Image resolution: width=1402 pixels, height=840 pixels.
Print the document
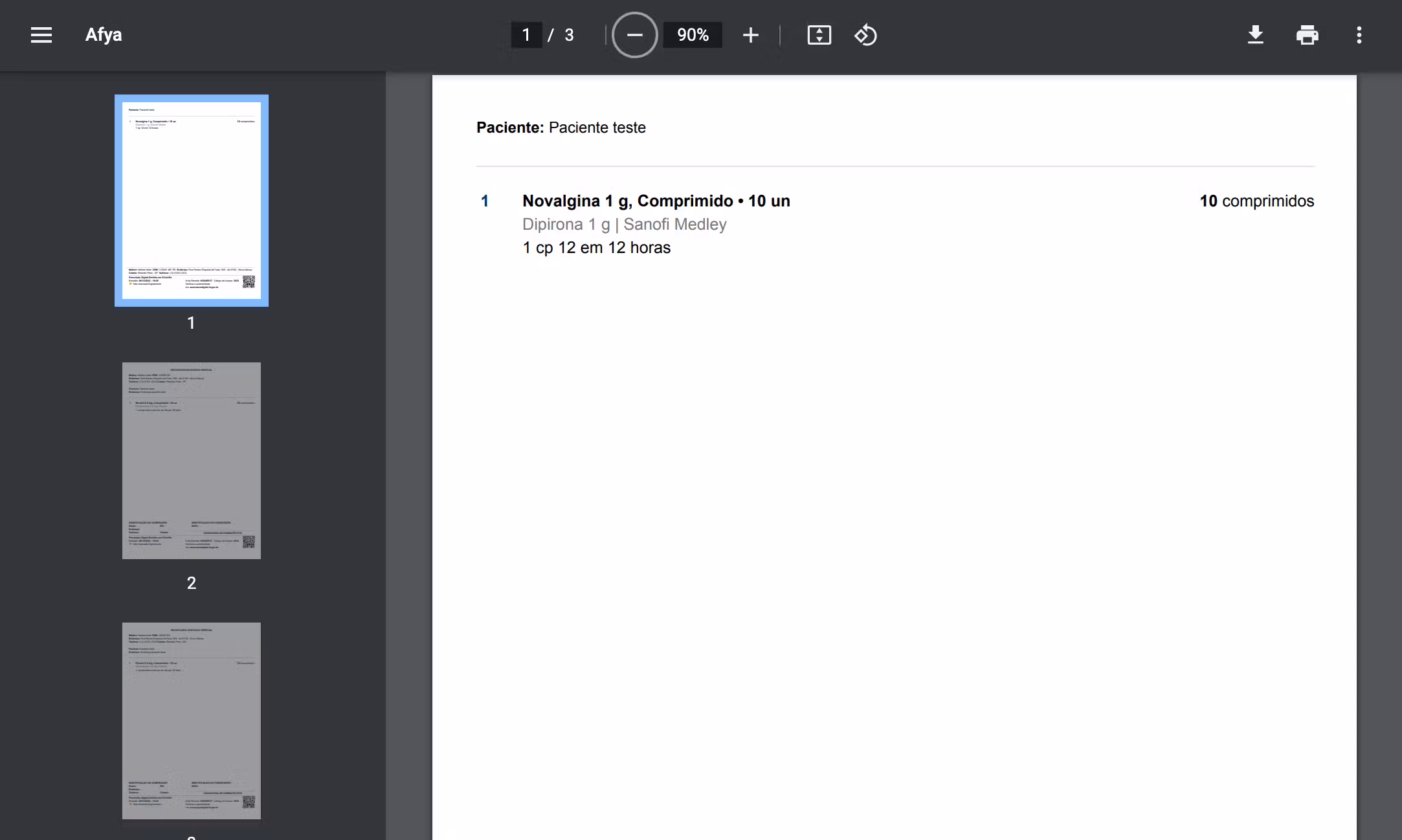click(x=1307, y=35)
